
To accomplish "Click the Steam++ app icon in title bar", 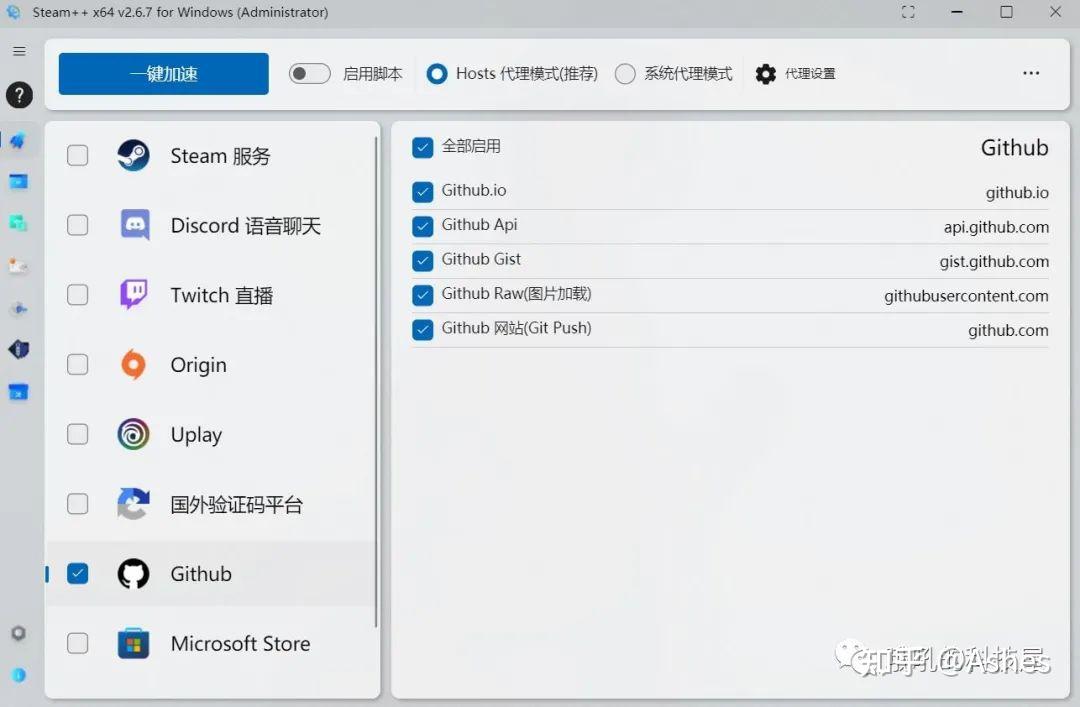I will point(14,12).
